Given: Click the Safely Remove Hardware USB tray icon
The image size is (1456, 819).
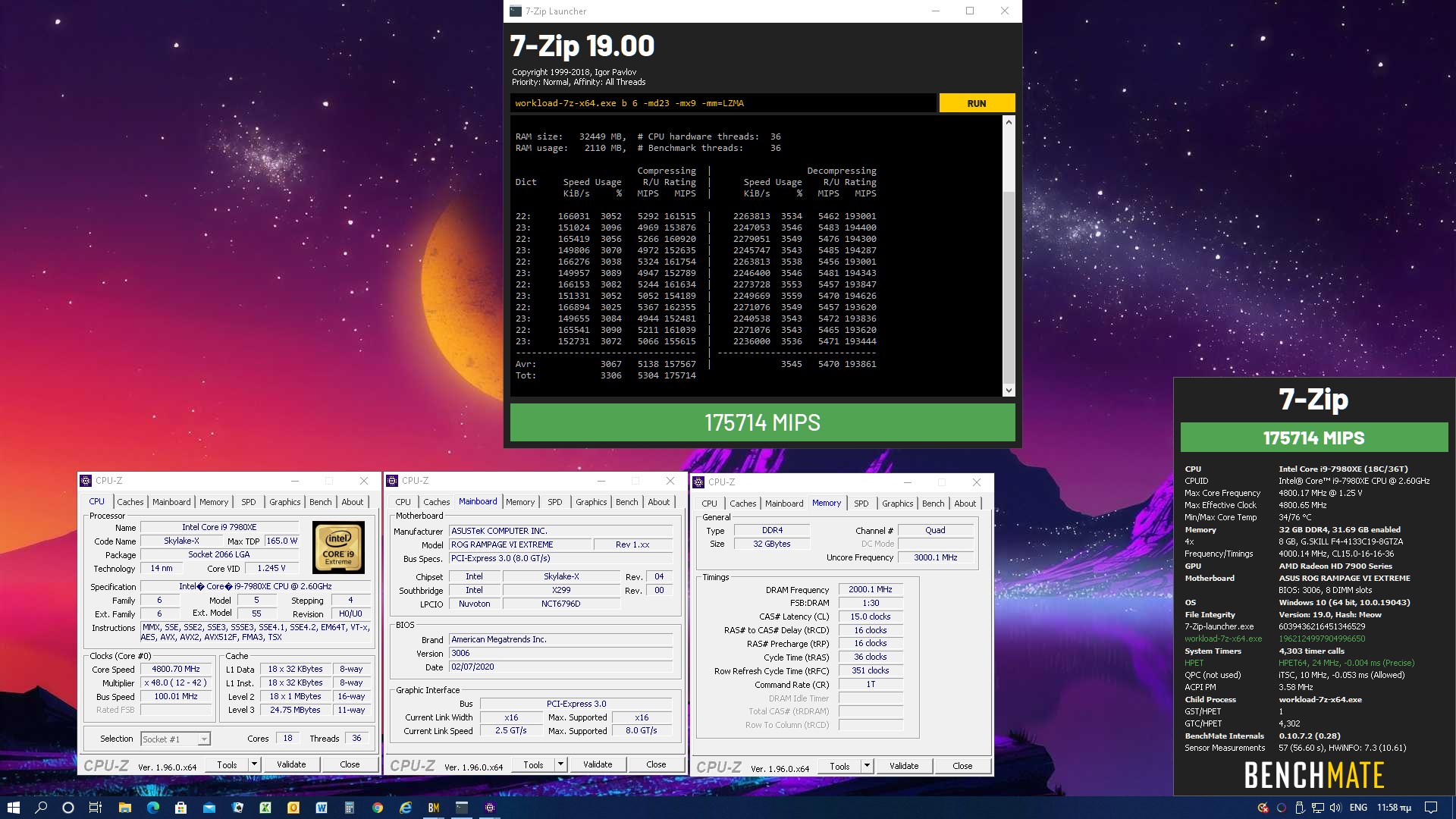Looking at the screenshot, I should (1299, 808).
